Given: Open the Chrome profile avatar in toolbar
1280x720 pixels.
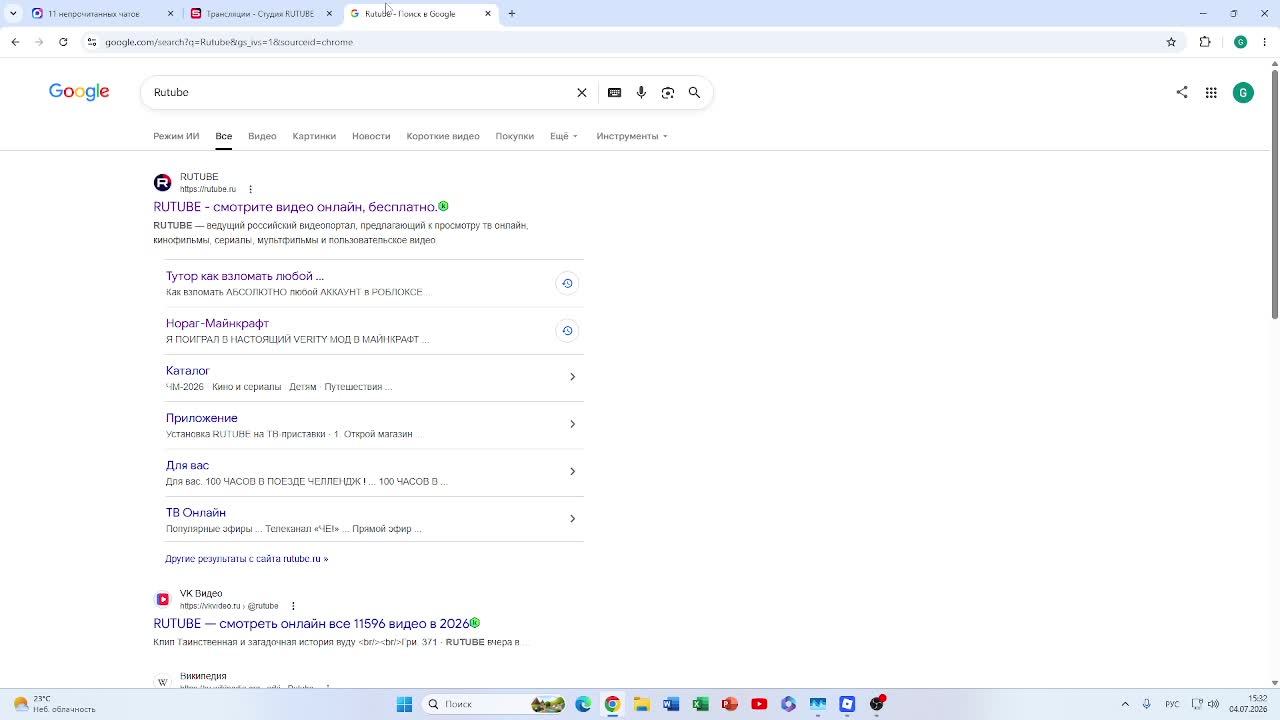Looking at the screenshot, I should point(1240,42).
